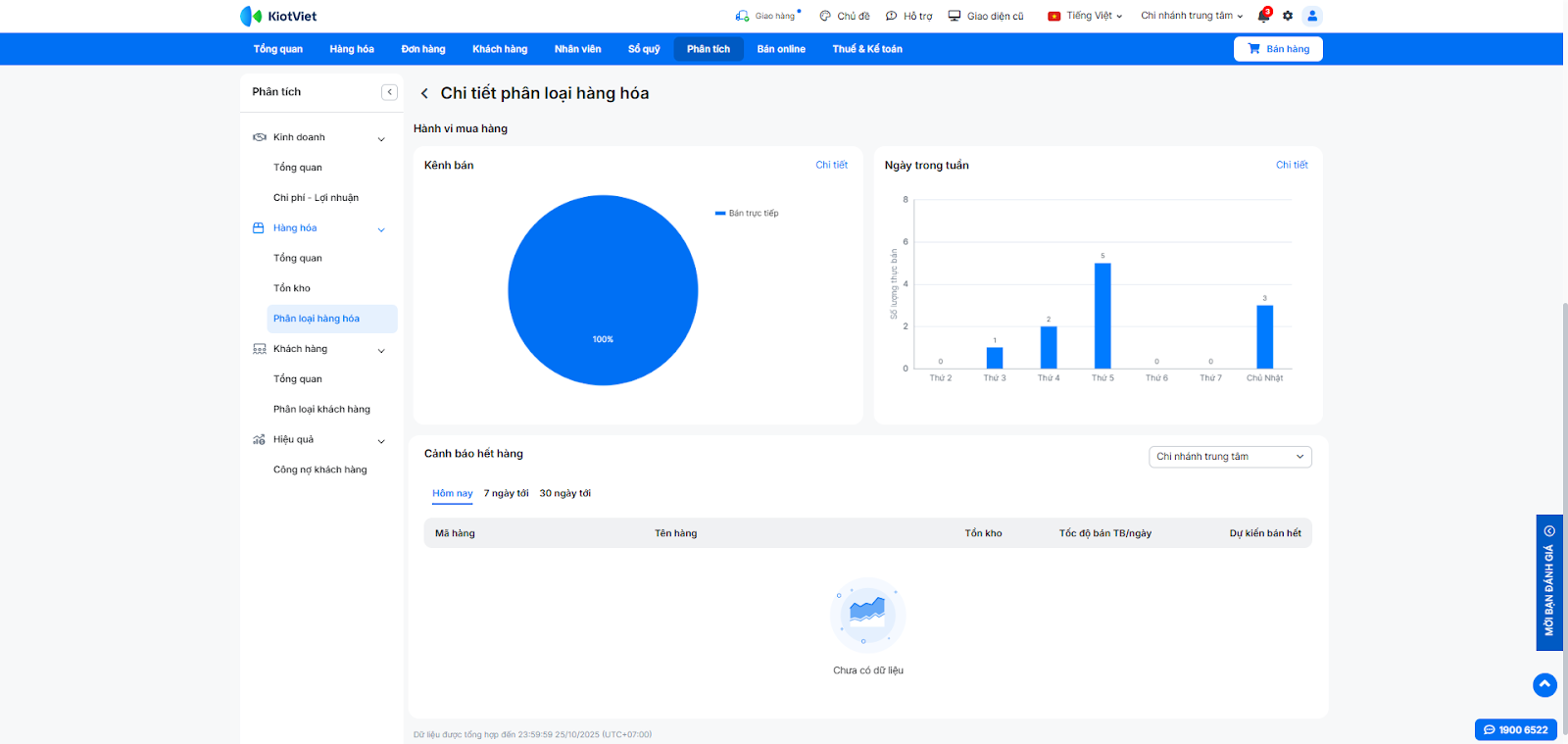The width and height of the screenshot is (1568, 744).
Task: Click the Tồn kho column header
Action: [983, 533]
